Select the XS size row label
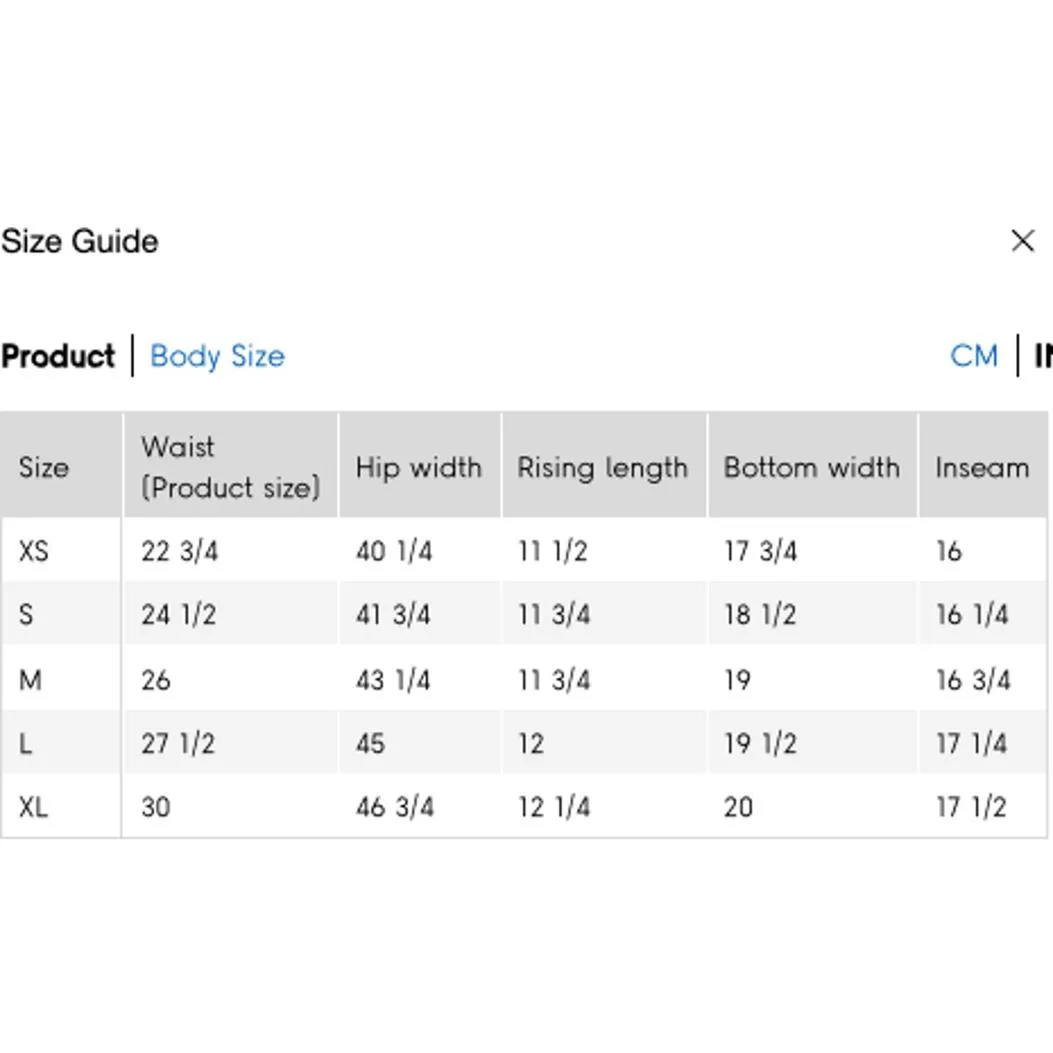The width and height of the screenshot is (1053, 1053). pyautogui.click(x=33, y=550)
